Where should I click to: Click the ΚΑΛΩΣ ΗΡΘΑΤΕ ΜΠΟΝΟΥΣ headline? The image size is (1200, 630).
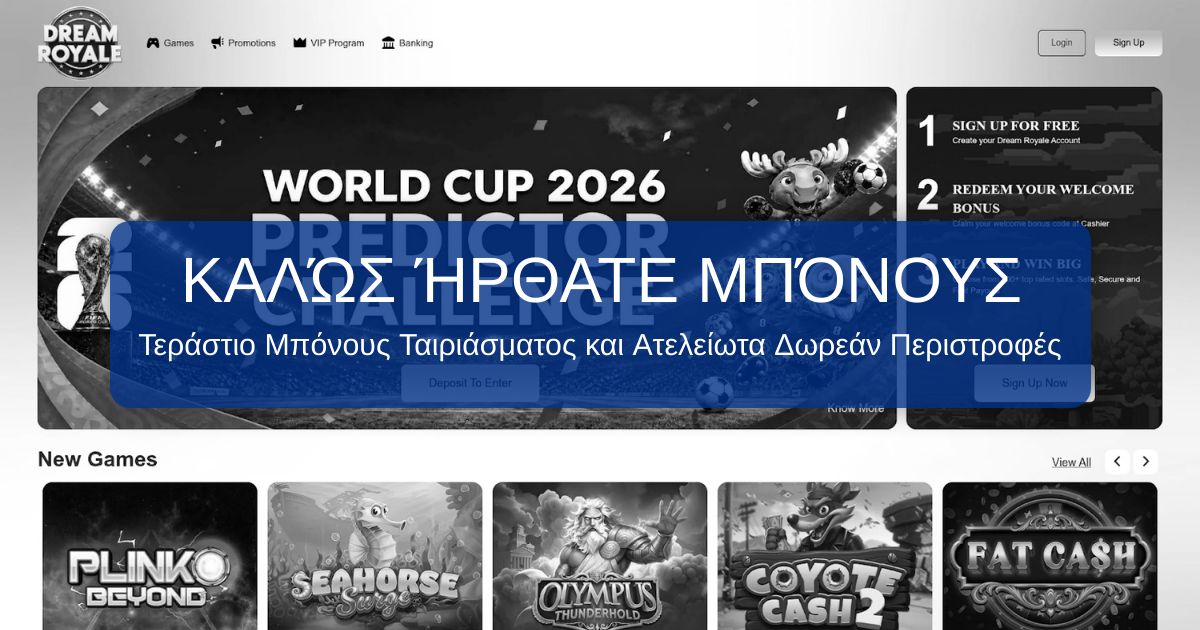pyautogui.click(x=600, y=282)
